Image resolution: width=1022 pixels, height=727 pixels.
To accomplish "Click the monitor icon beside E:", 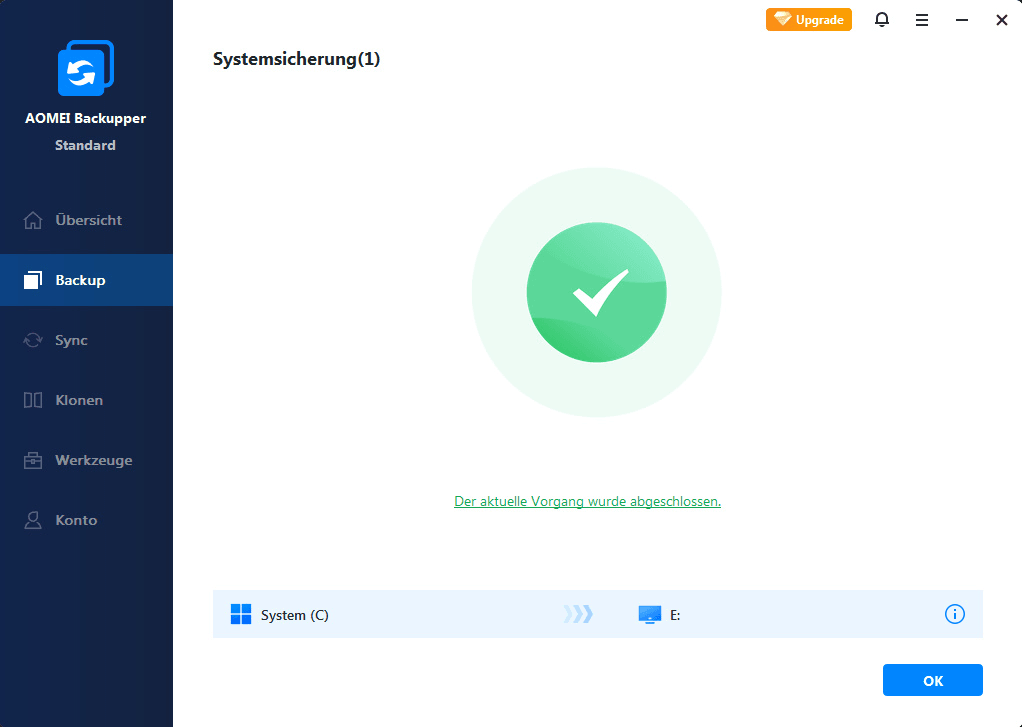I will [x=650, y=614].
